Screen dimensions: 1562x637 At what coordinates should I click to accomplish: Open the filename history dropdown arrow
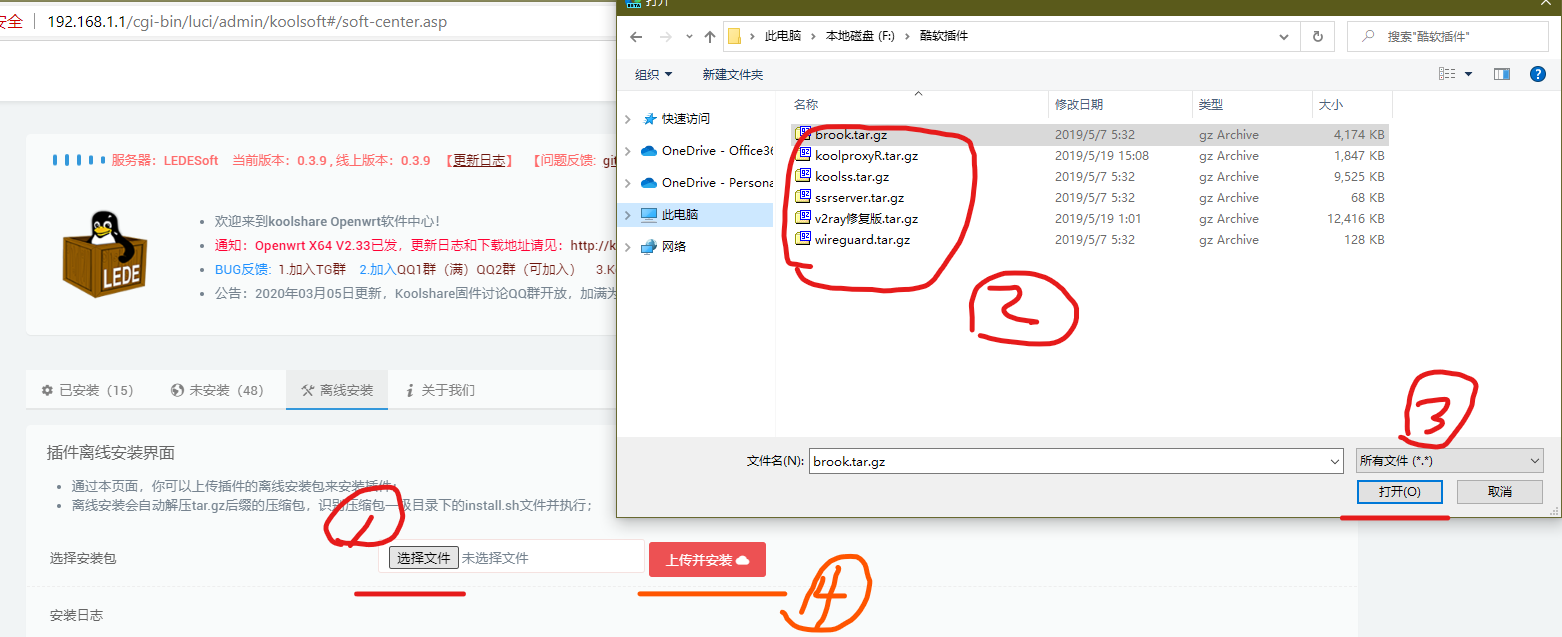(x=1334, y=461)
